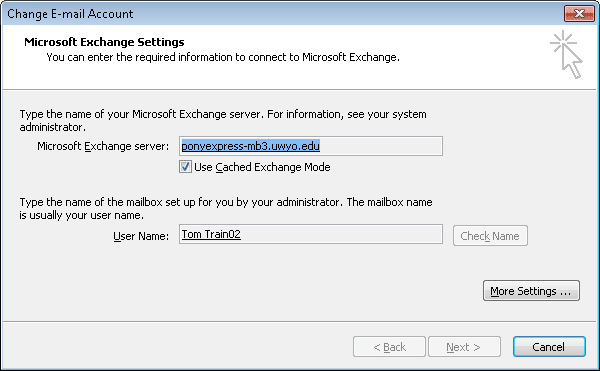
Task: Click the "Change E-mail Account" title text
Action: pyautogui.click(x=70, y=14)
